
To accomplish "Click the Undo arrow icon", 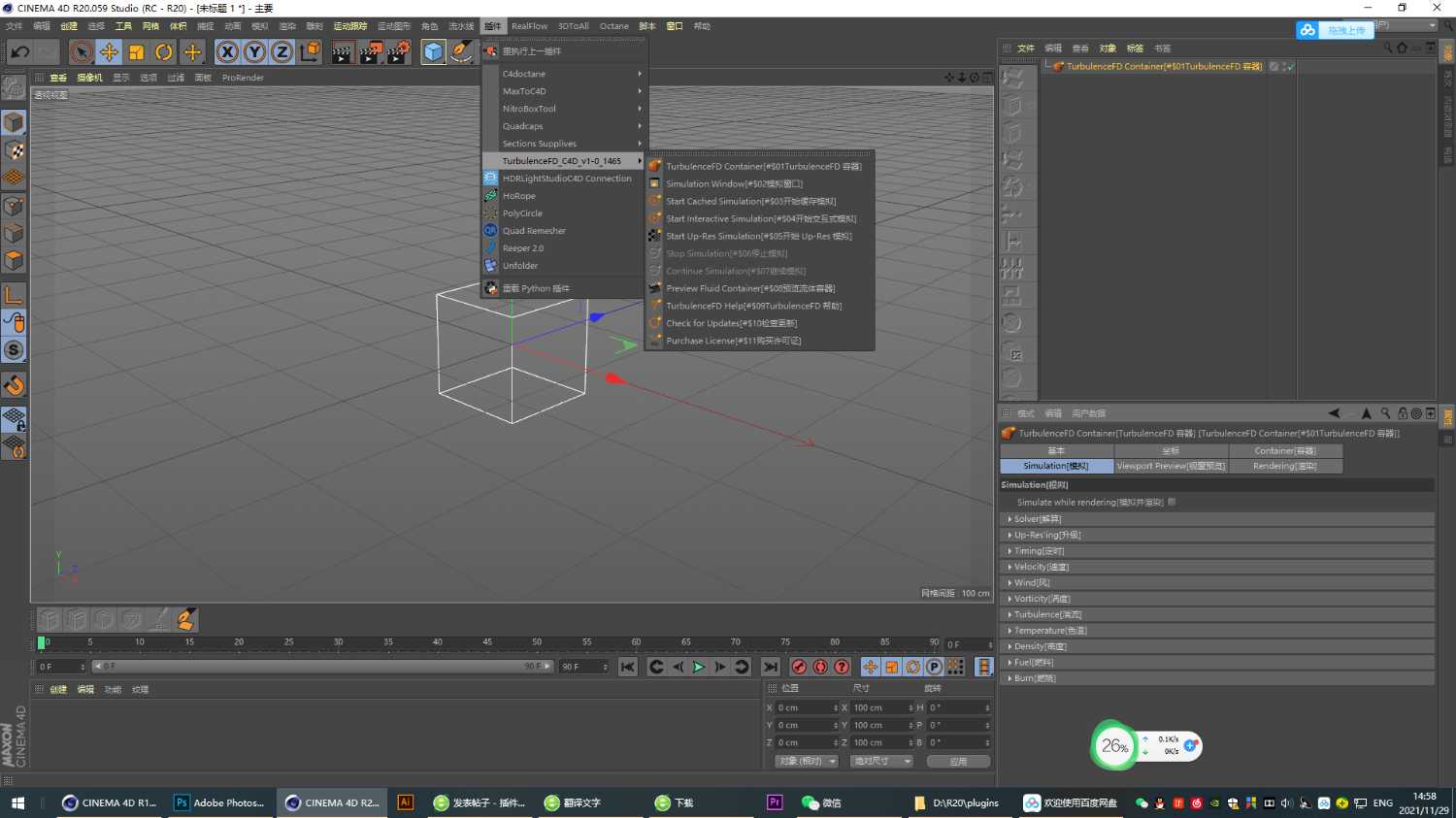I will 19,51.
